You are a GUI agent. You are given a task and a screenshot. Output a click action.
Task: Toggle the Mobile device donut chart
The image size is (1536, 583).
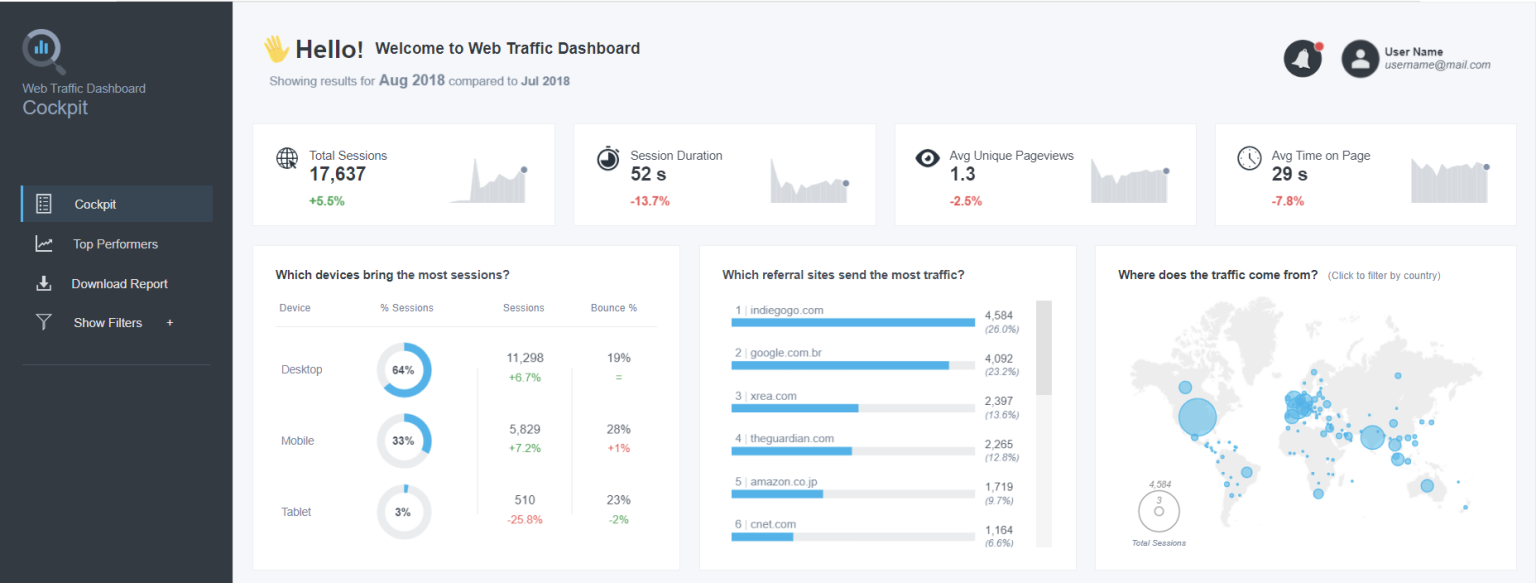[x=404, y=440]
